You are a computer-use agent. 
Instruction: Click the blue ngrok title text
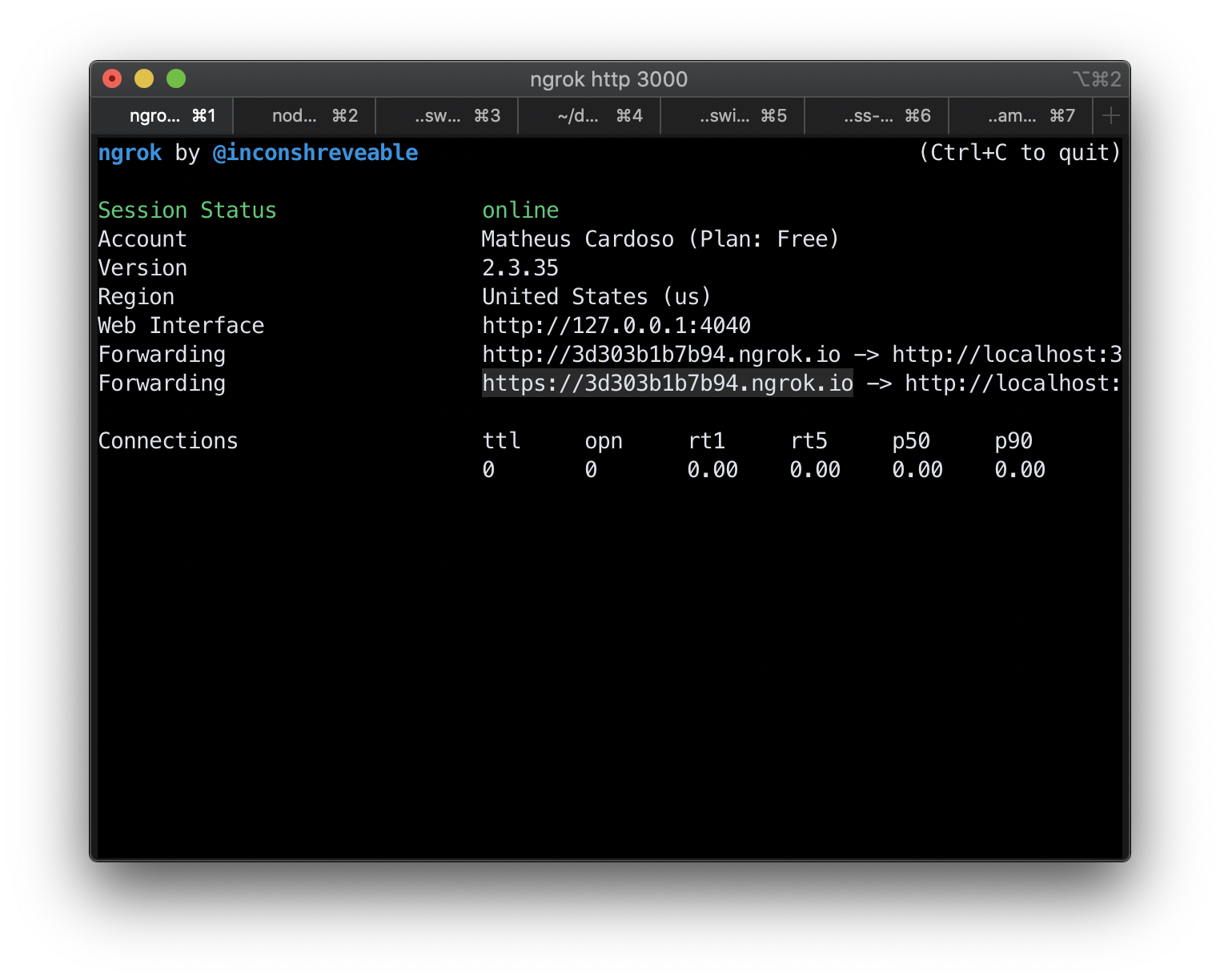tap(130, 153)
